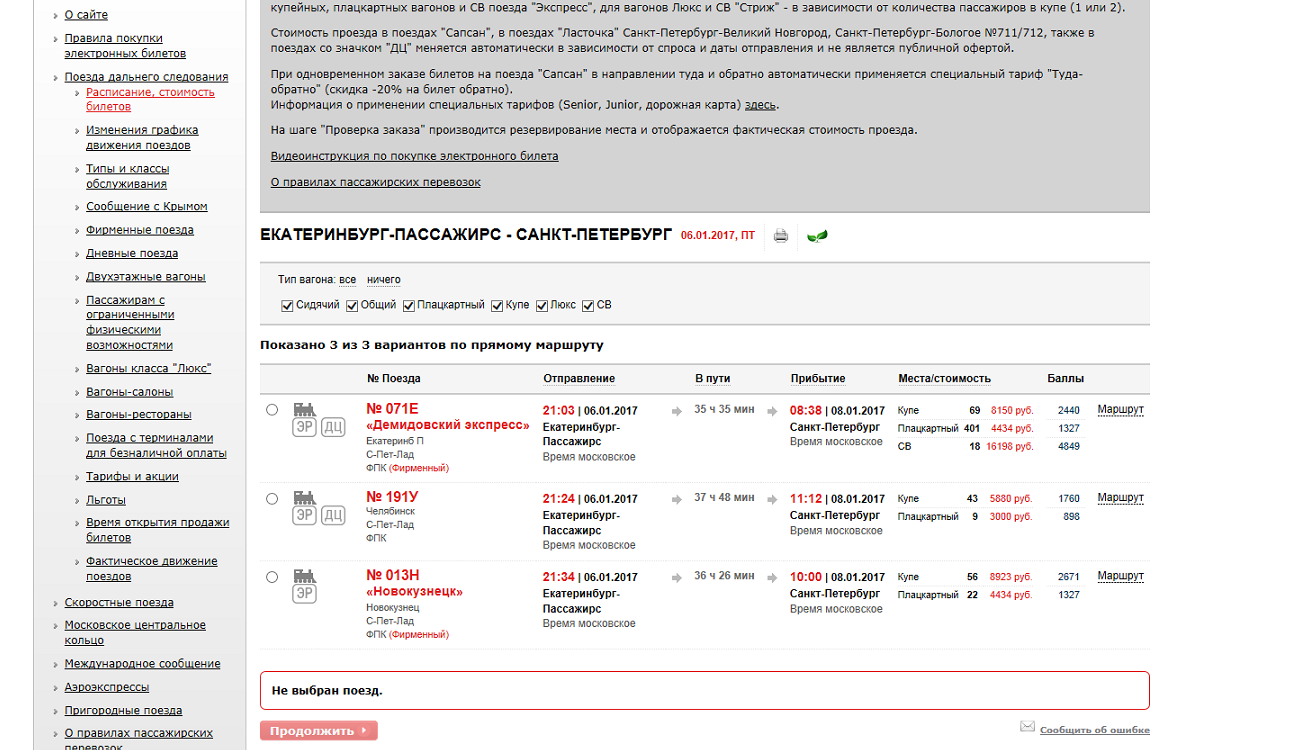Click the printer icon beside the route title
Image resolution: width=1293 pixels, height=750 pixels.
pyautogui.click(x=781, y=236)
